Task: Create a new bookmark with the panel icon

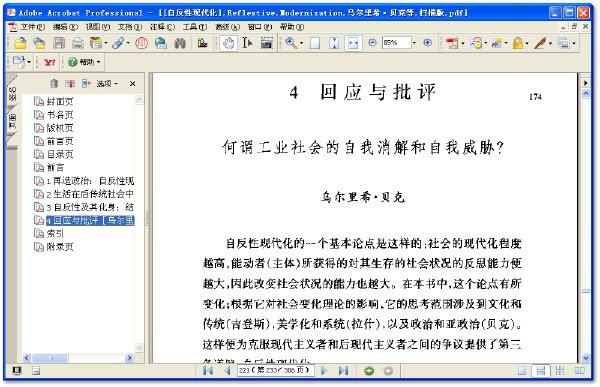Action: click(70, 83)
